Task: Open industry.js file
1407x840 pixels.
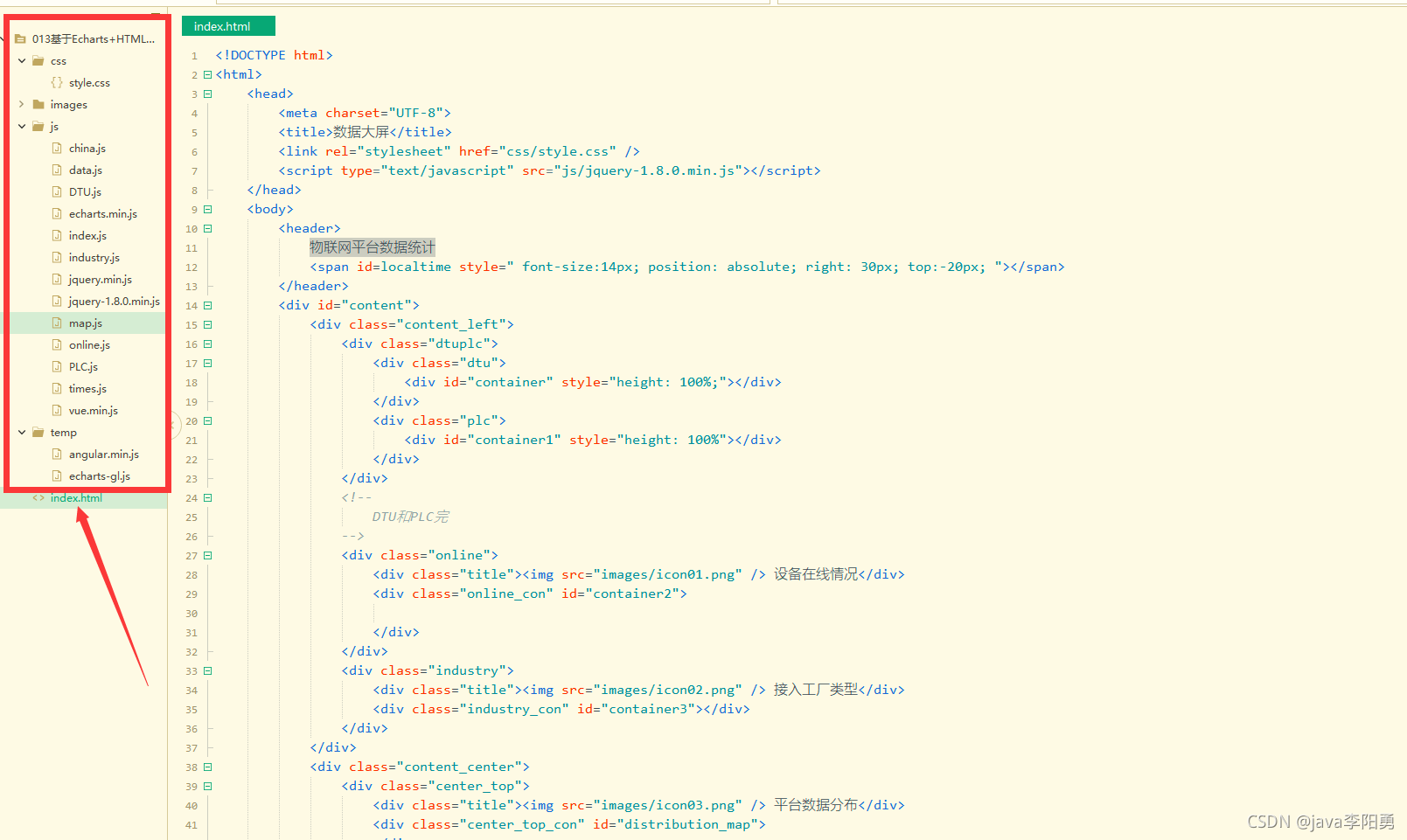Action: 94,258
